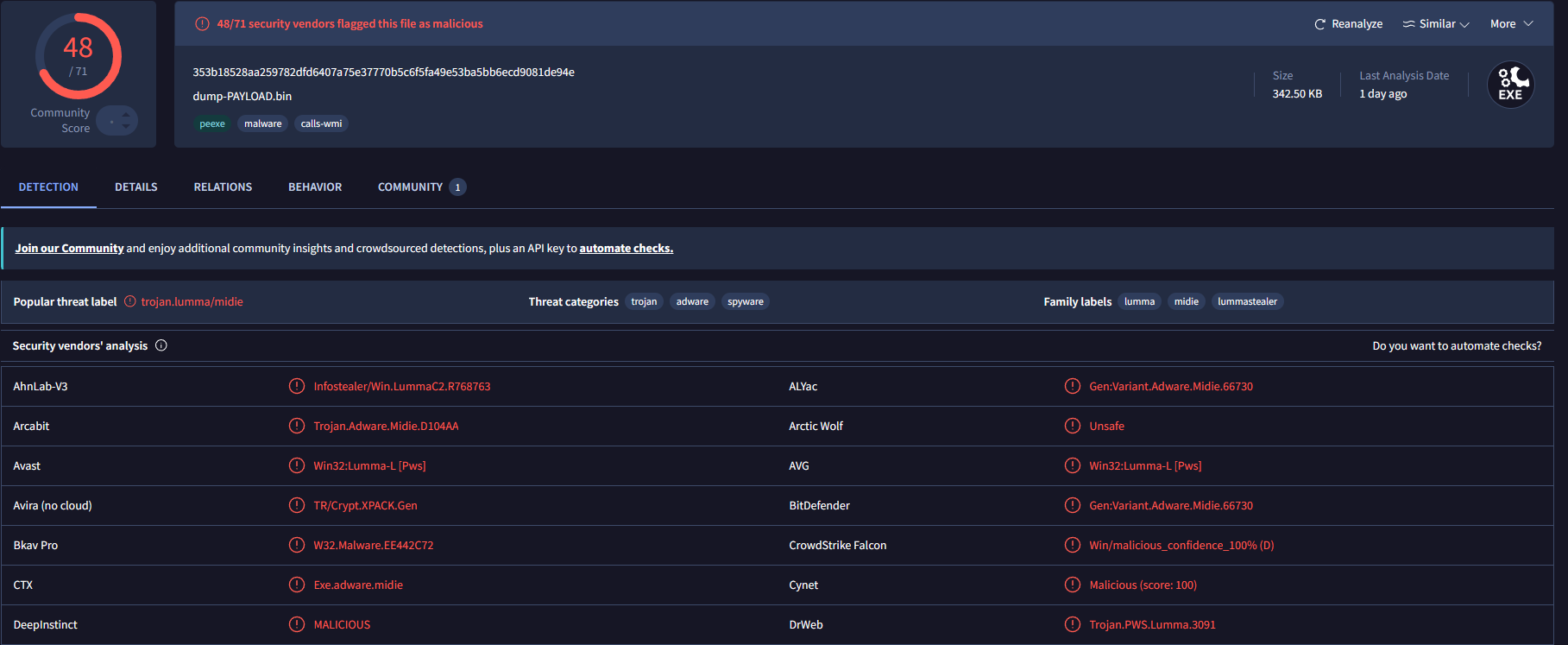The image size is (1568, 645).
Task: Click the calls-wmi tag
Action: 321,123
